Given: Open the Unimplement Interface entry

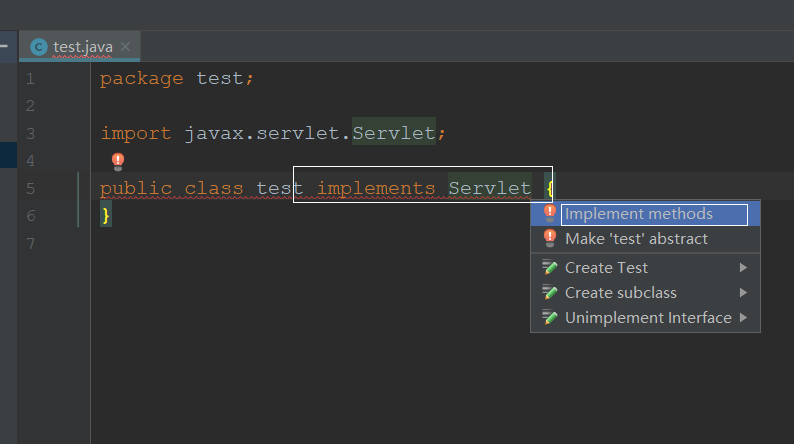Looking at the screenshot, I should (x=645, y=317).
